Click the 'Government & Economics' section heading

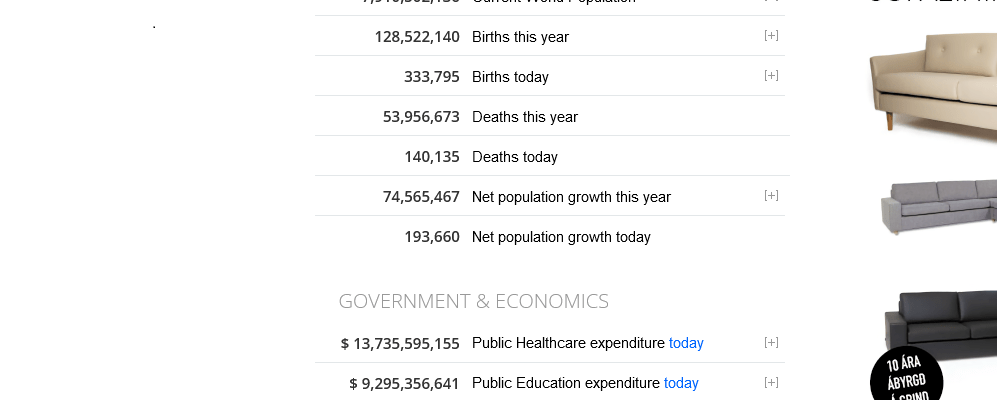click(473, 301)
